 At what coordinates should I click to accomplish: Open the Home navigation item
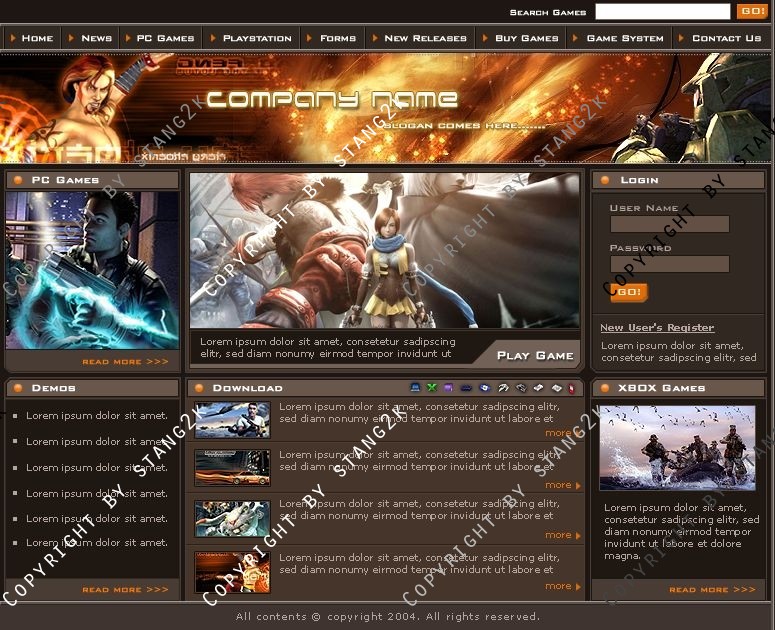(37, 38)
